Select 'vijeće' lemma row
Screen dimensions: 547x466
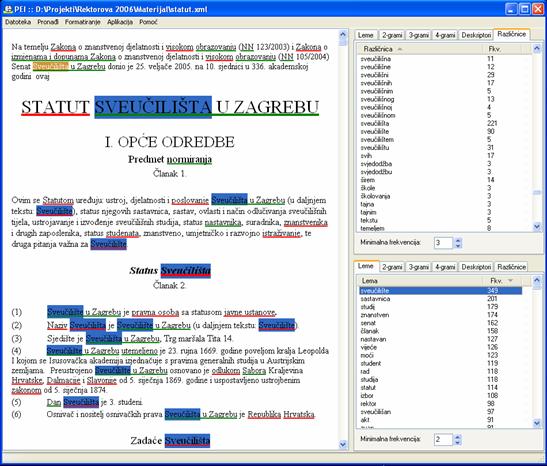click(x=441, y=347)
